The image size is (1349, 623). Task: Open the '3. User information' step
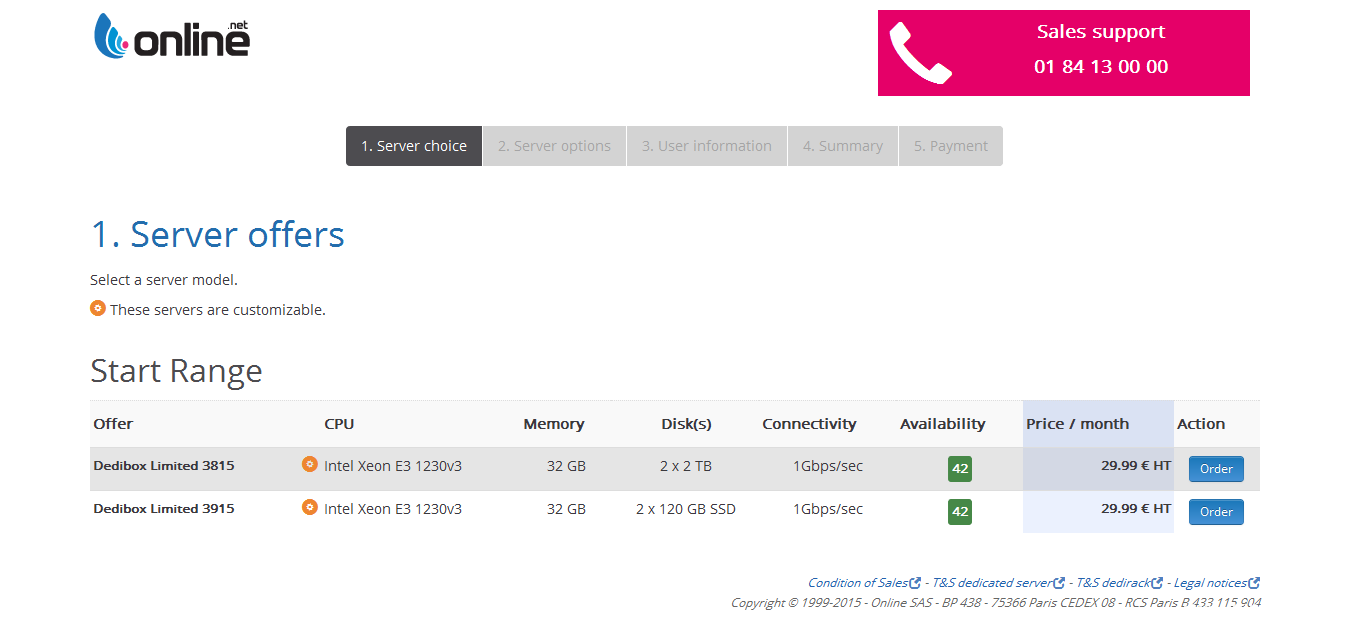coord(707,146)
